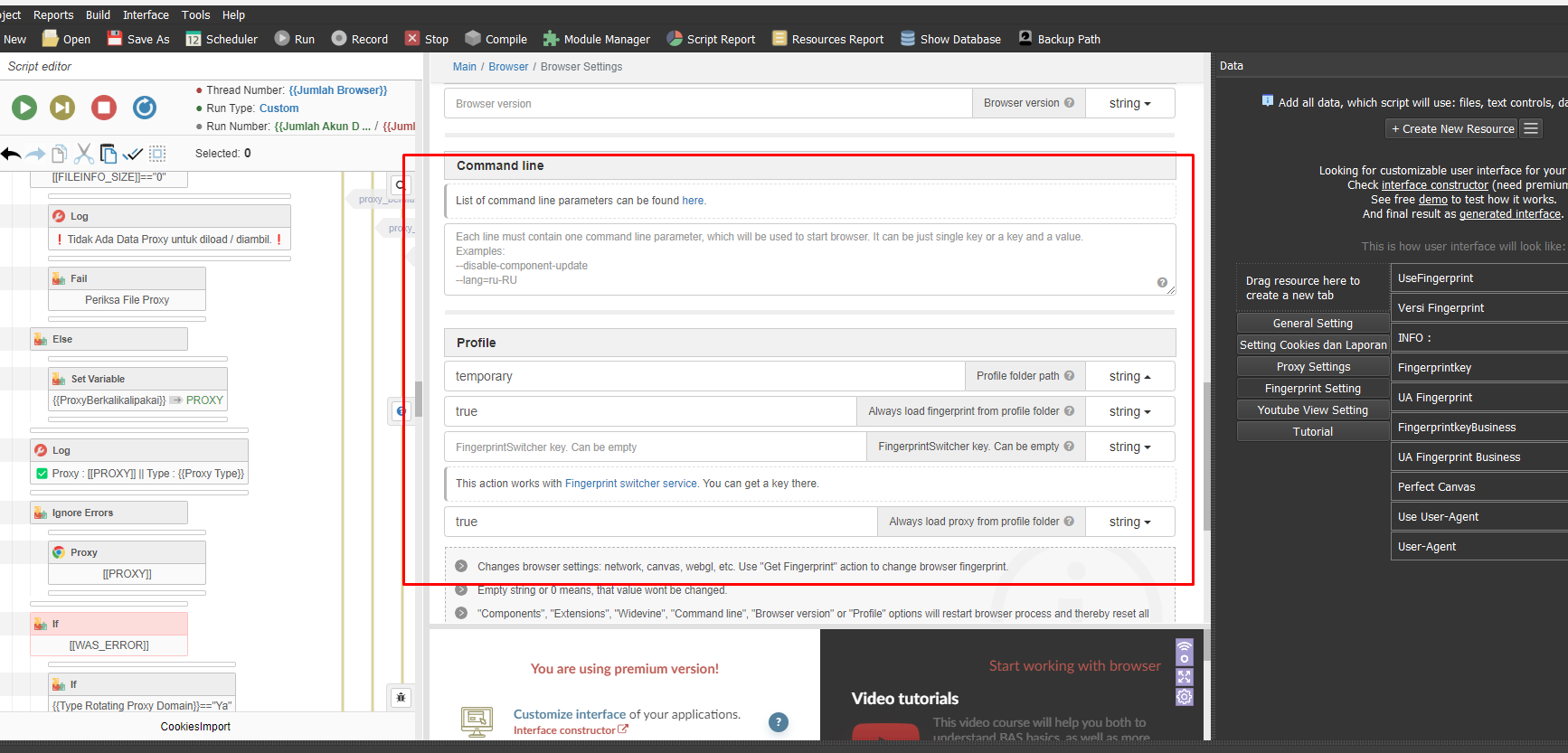Open the Module Manager
The image size is (1568, 753).
tap(596, 39)
